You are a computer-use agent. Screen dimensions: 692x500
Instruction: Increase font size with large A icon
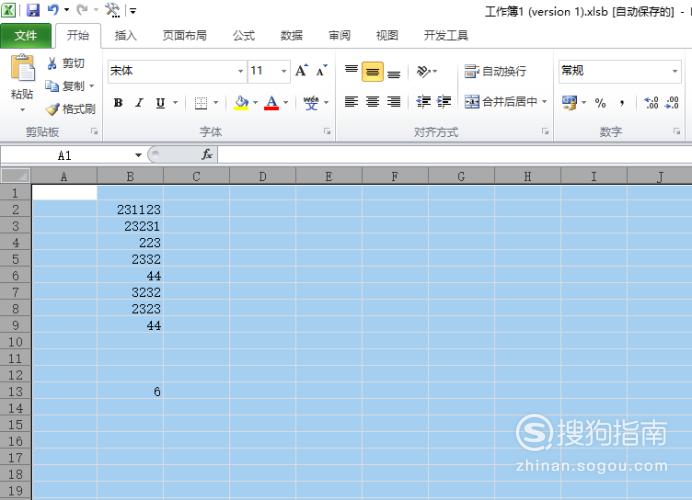[301, 71]
